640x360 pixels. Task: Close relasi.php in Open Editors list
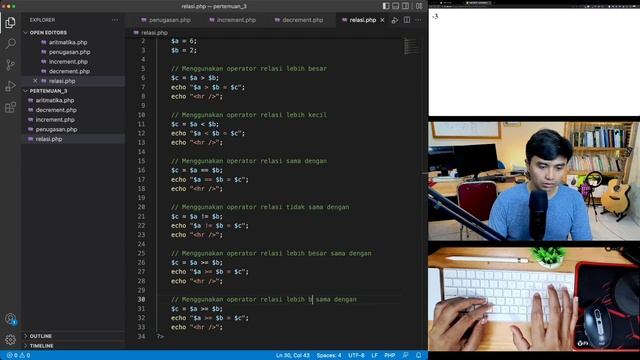coord(35,81)
